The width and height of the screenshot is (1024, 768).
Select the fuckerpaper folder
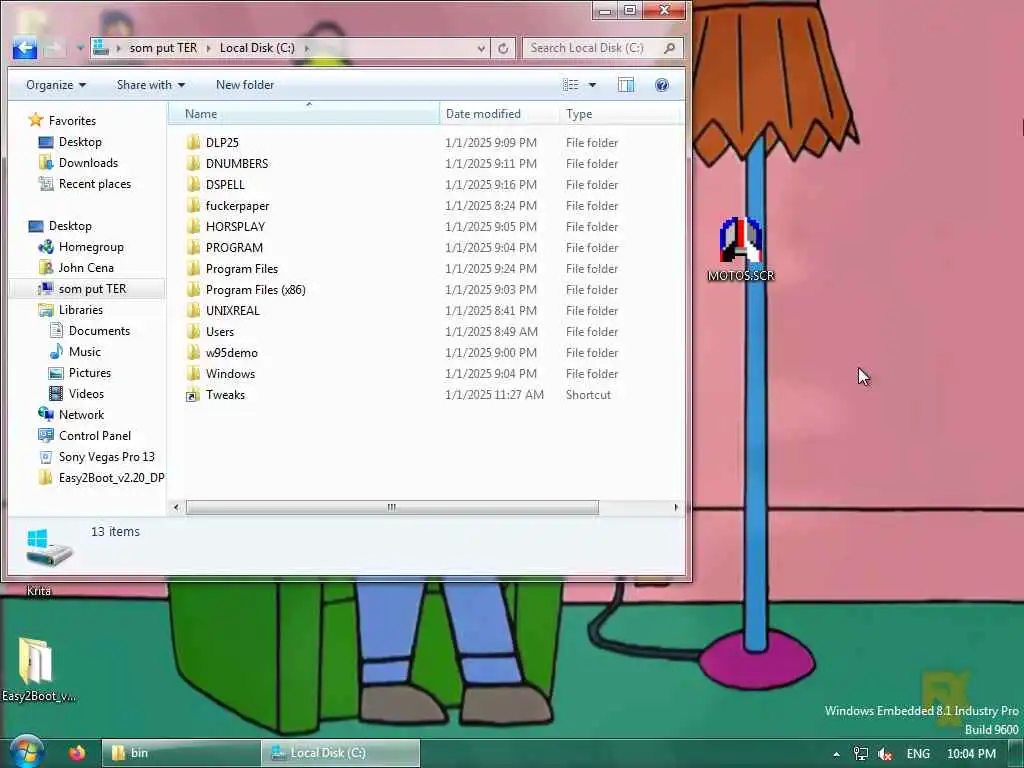click(229, 205)
